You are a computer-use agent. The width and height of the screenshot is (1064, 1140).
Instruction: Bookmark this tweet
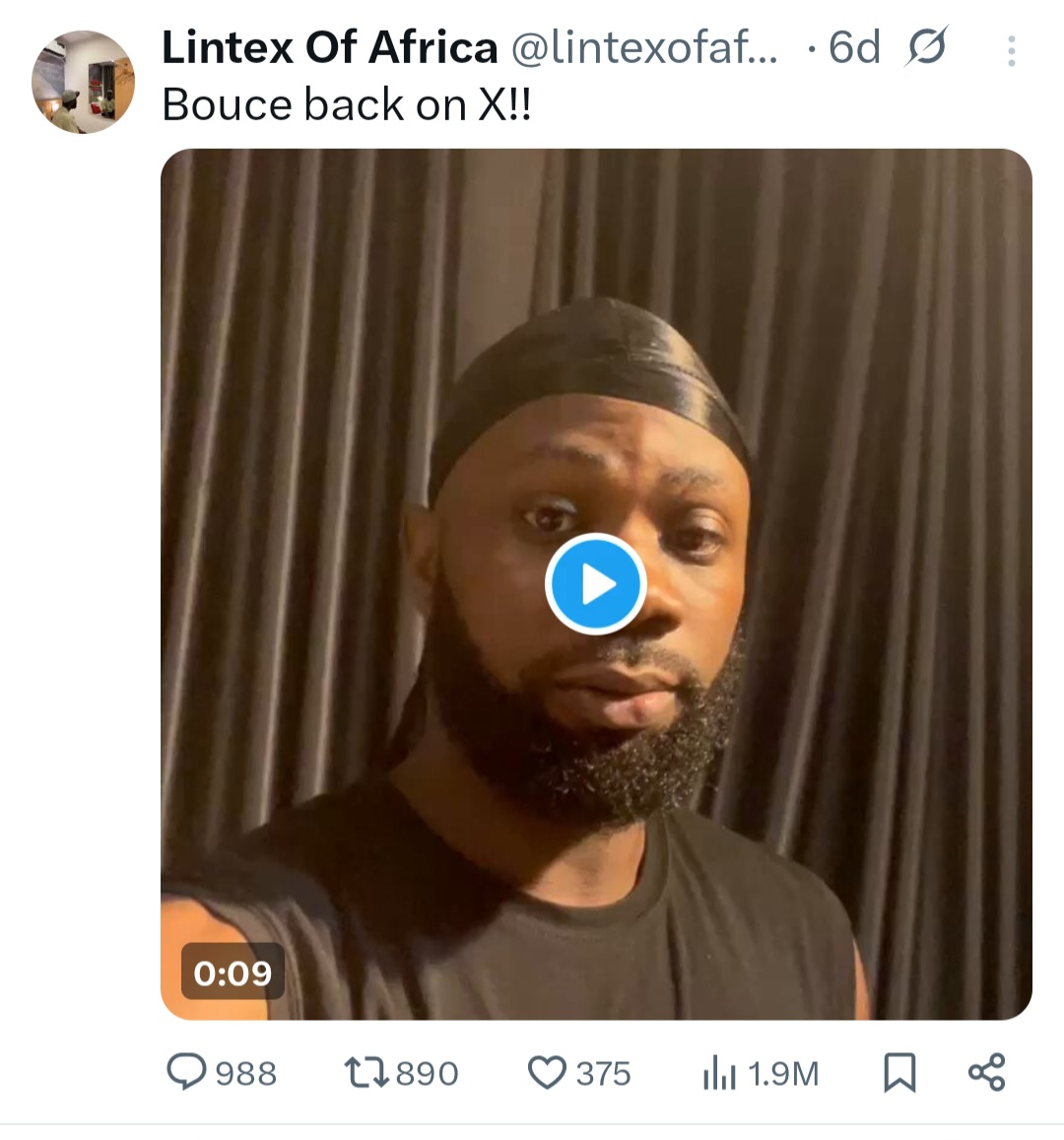click(x=899, y=1072)
